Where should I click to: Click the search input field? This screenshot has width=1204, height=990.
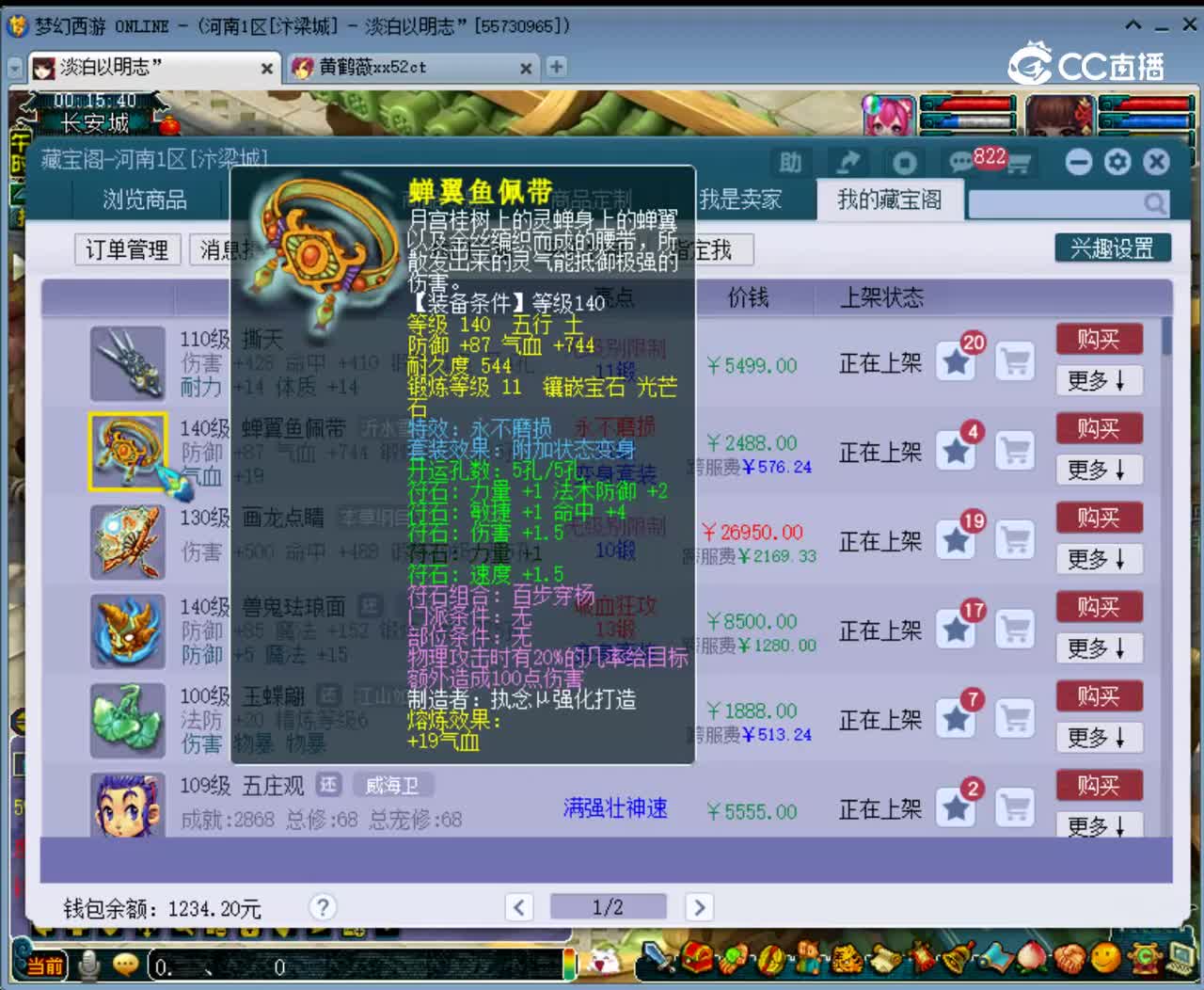click(1053, 203)
